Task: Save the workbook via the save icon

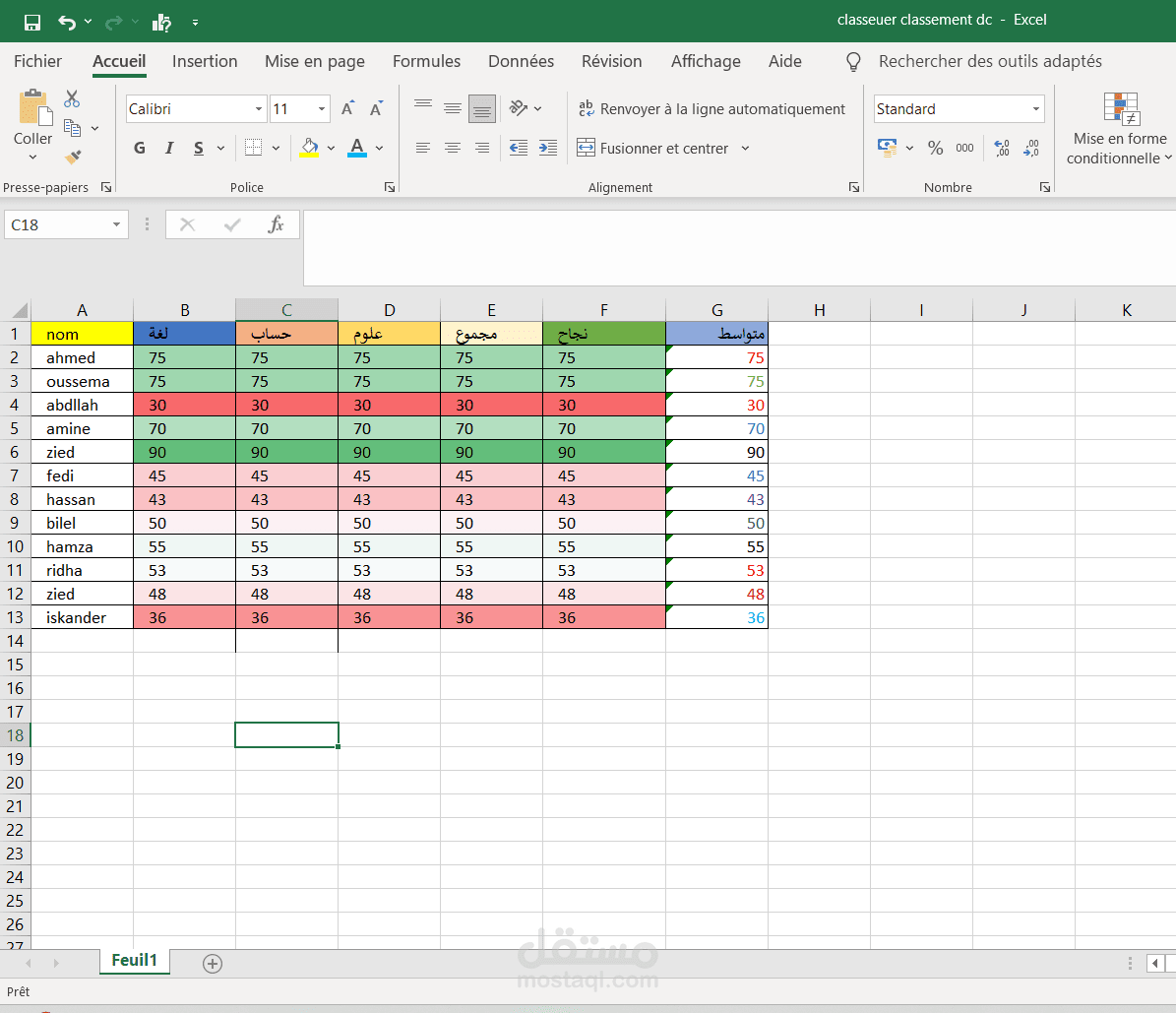Action: click(32, 20)
